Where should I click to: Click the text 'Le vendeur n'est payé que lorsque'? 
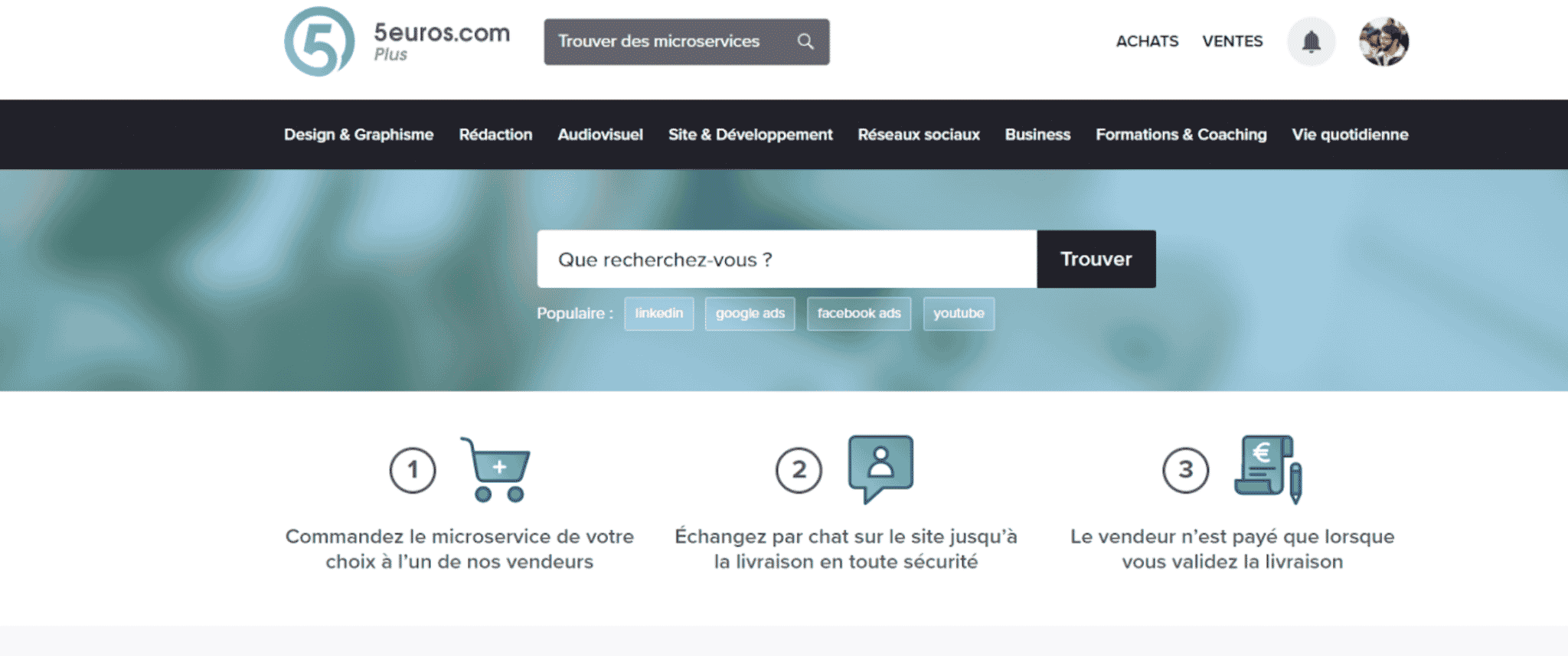[1233, 537]
